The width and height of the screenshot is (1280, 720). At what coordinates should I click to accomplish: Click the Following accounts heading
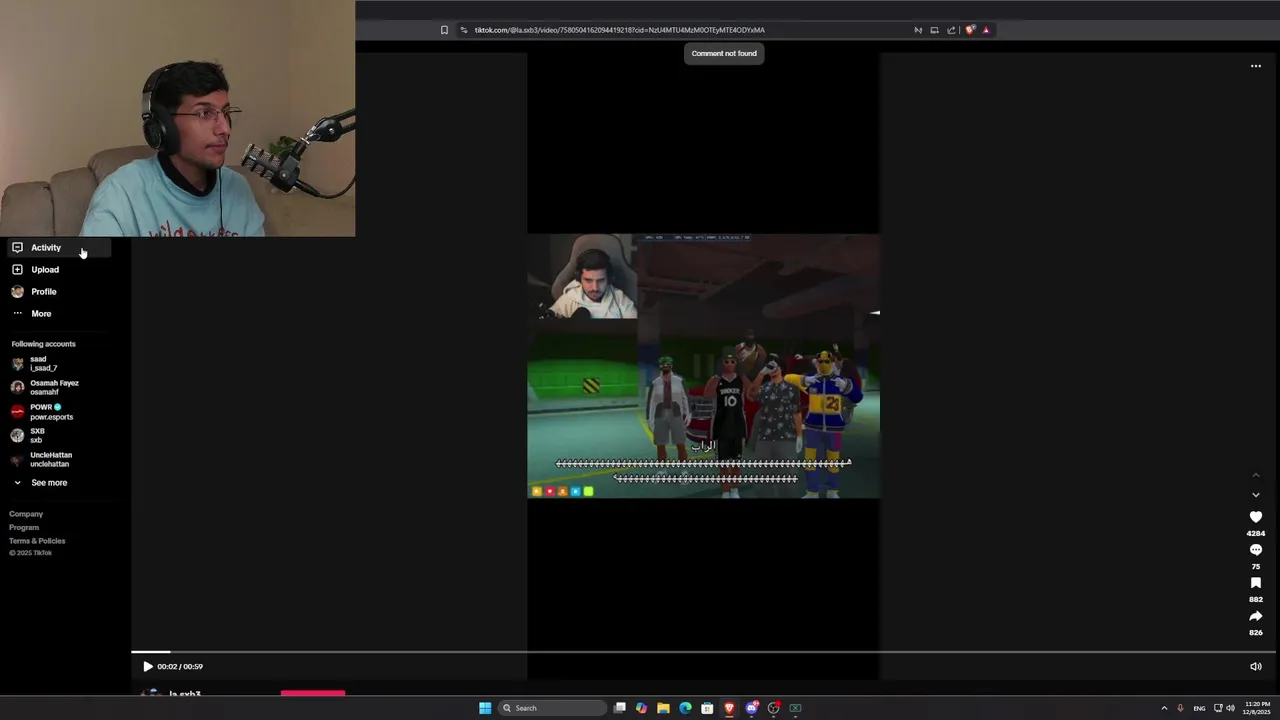[43, 344]
